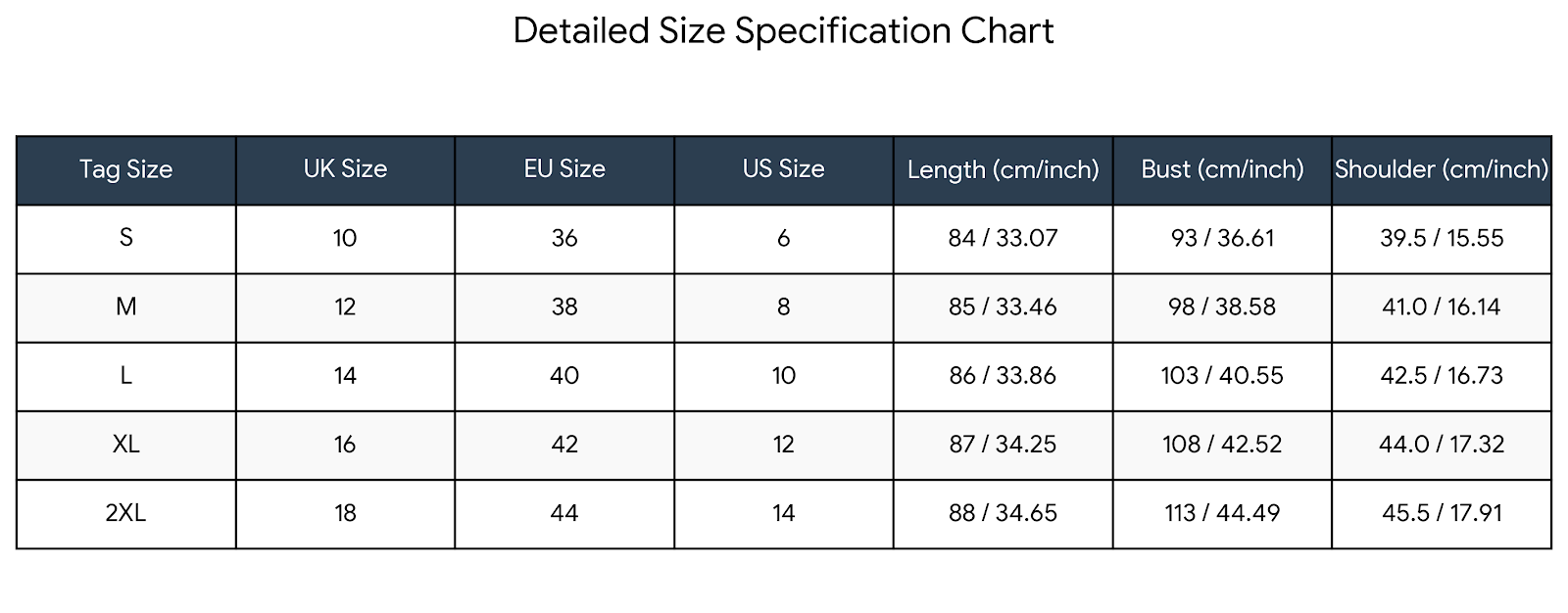The width and height of the screenshot is (1568, 613).
Task: Select the tag size S cell
Action: (x=125, y=238)
